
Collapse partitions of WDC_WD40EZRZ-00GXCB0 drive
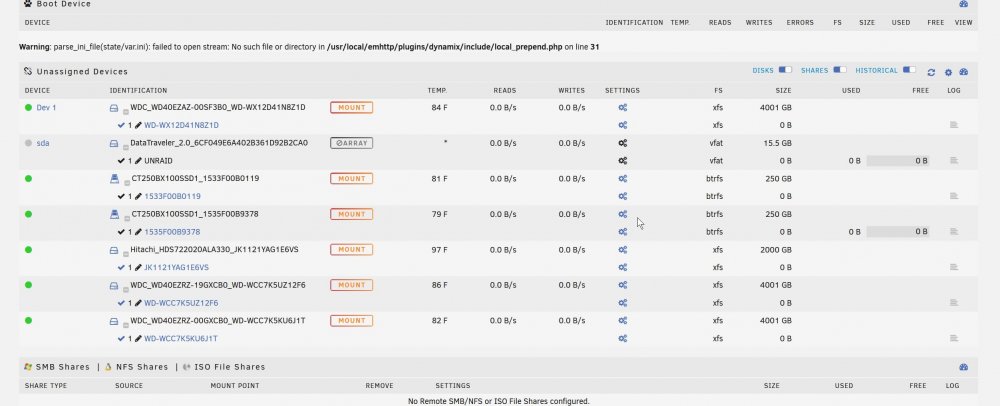pyautogui.click(x=126, y=324)
